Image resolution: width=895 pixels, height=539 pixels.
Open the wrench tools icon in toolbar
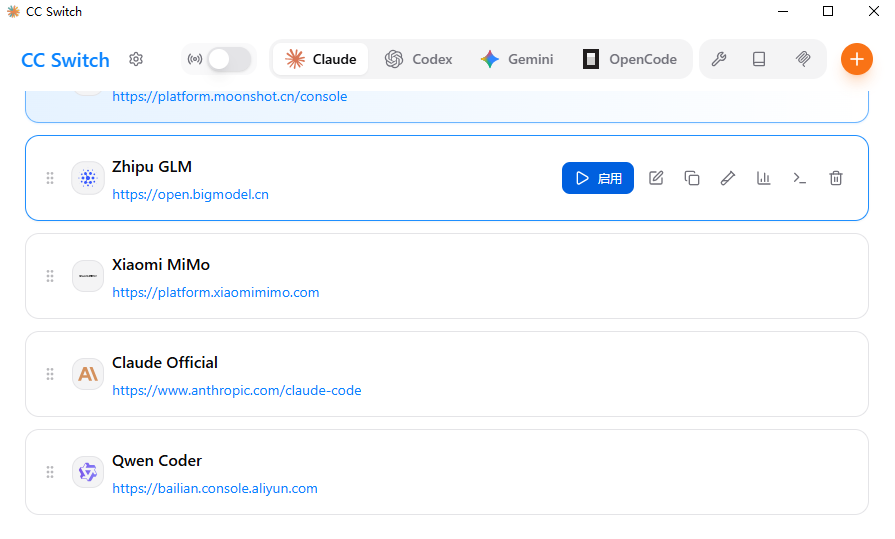coord(719,59)
